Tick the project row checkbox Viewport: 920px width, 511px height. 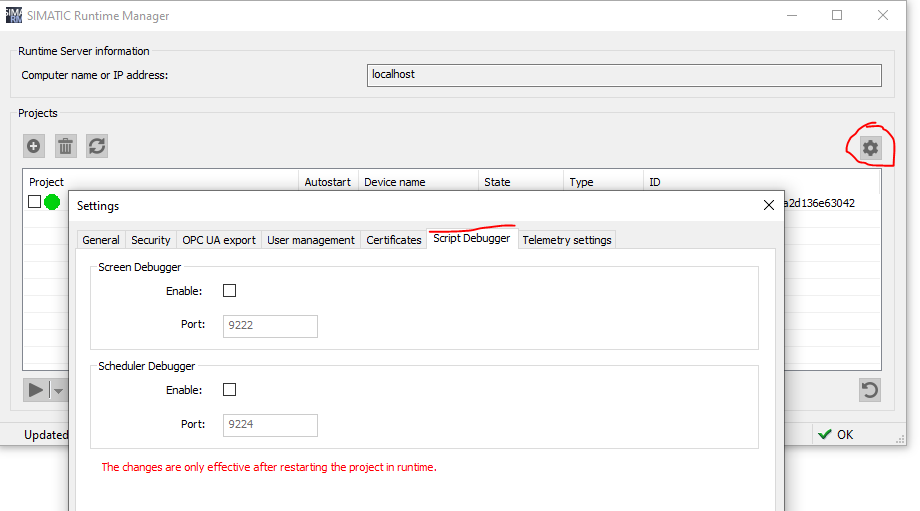[35, 202]
